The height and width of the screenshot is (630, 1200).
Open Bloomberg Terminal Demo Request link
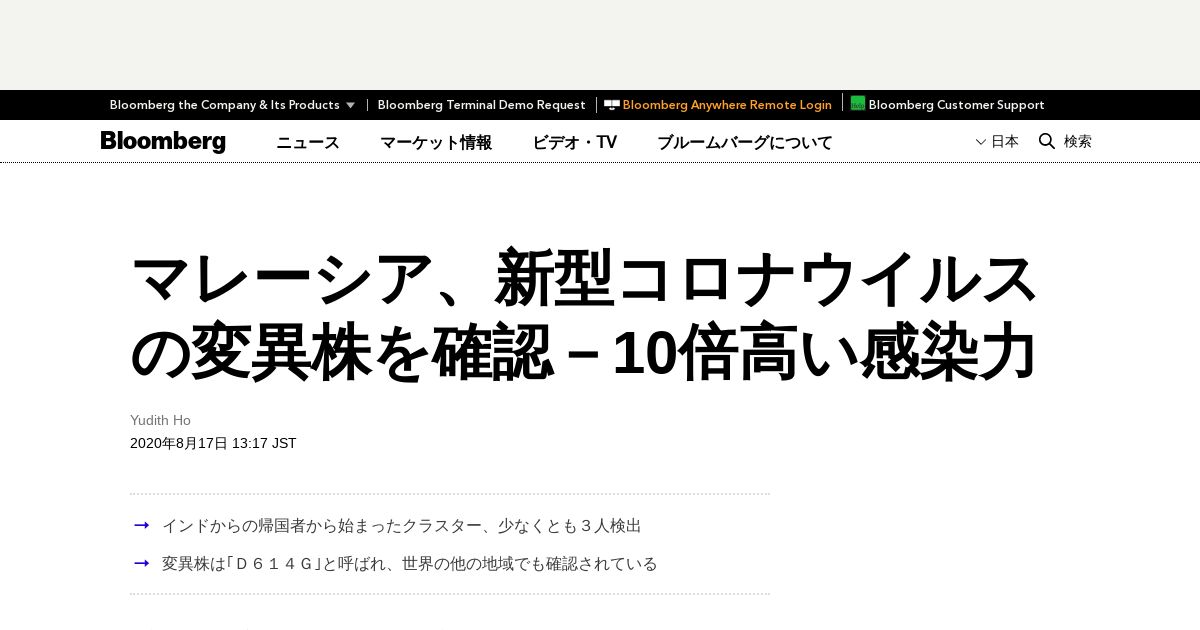pyautogui.click(x=481, y=105)
